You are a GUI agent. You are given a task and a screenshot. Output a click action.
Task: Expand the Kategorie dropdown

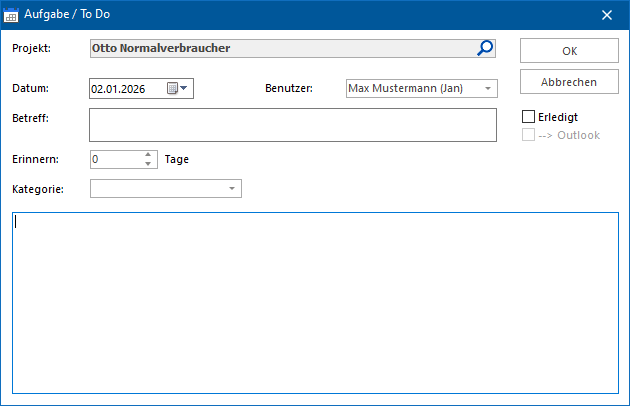[x=232, y=189]
